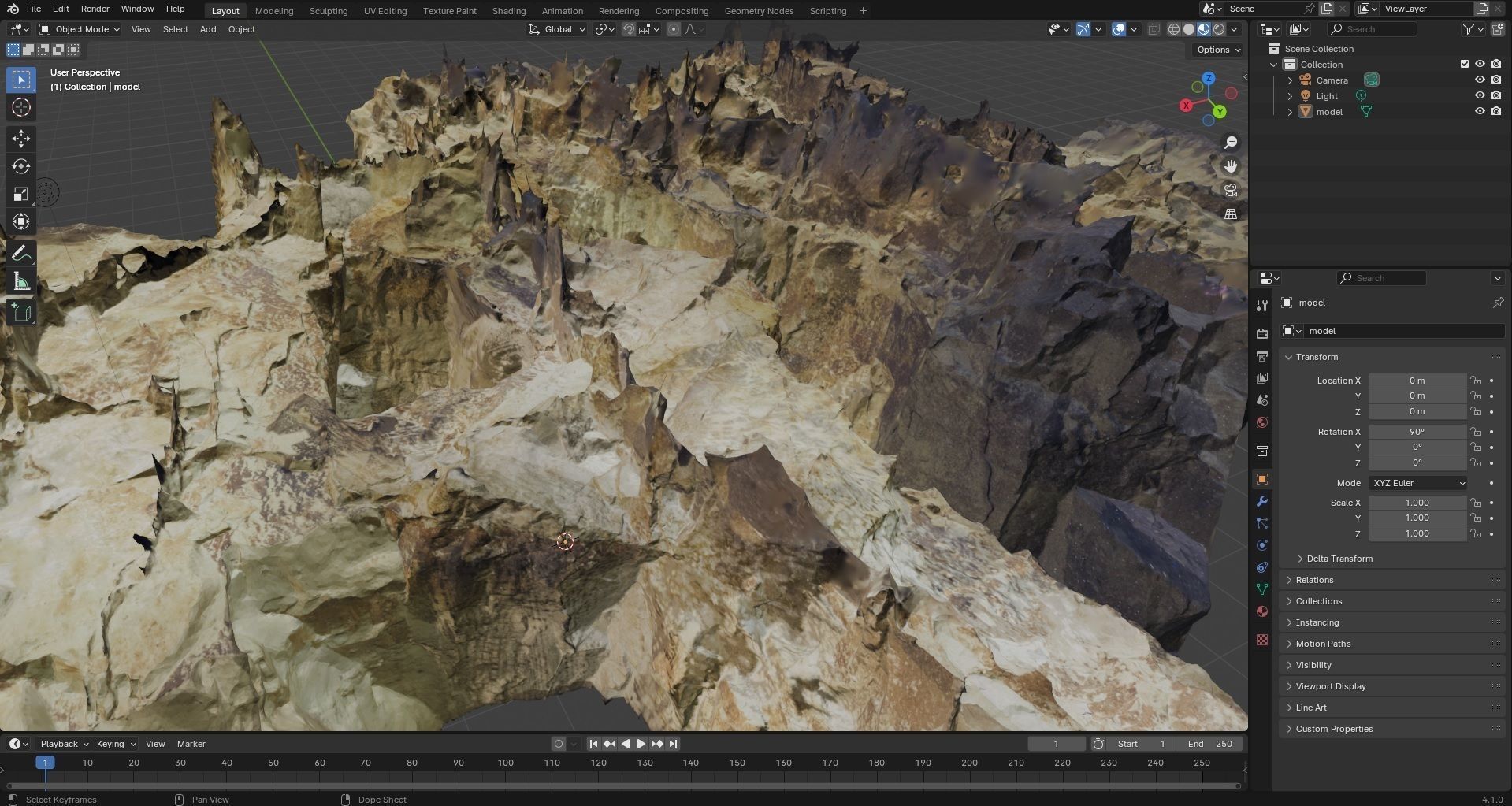The width and height of the screenshot is (1512, 806).
Task: Select the Cursor tool in toolbar
Action: coord(21,108)
